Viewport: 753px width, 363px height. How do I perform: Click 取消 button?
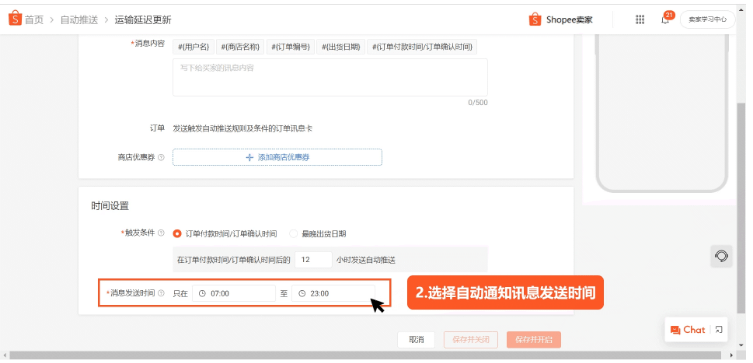[x=416, y=339]
